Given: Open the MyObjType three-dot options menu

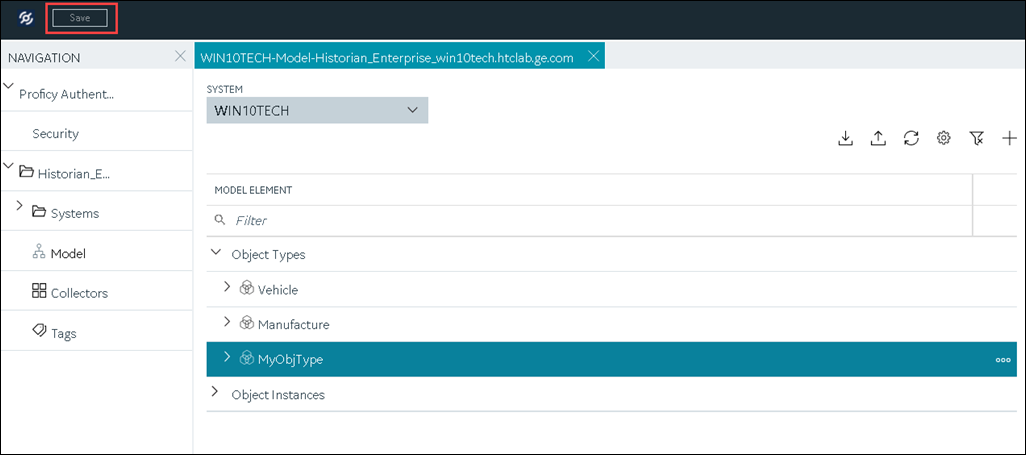Looking at the screenshot, I should 1002,359.
